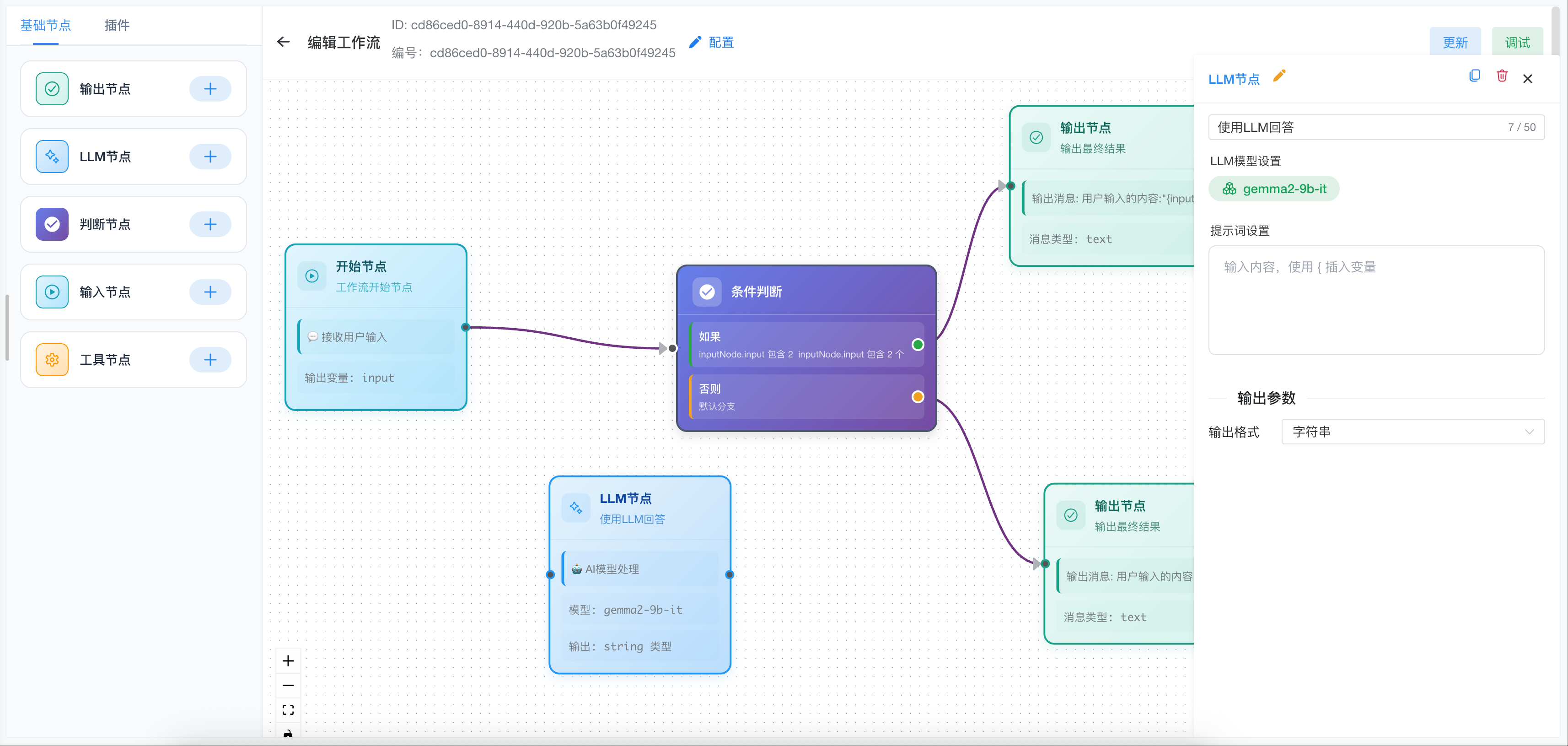Screen dimensions: 1568x746
Task: Open the gemma2-9b-it model selector
Action: pos(1274,189)
